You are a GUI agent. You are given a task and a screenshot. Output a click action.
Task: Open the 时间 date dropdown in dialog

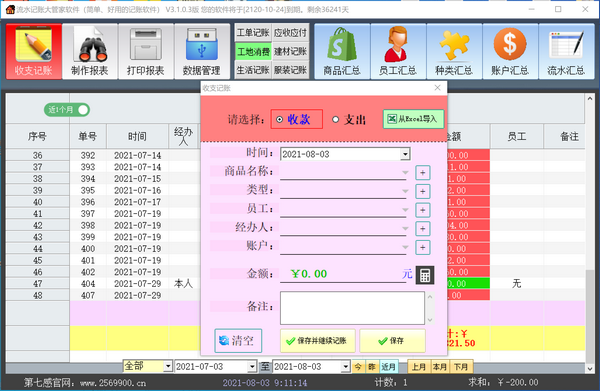pyautogui.click(x=405, y=155)
